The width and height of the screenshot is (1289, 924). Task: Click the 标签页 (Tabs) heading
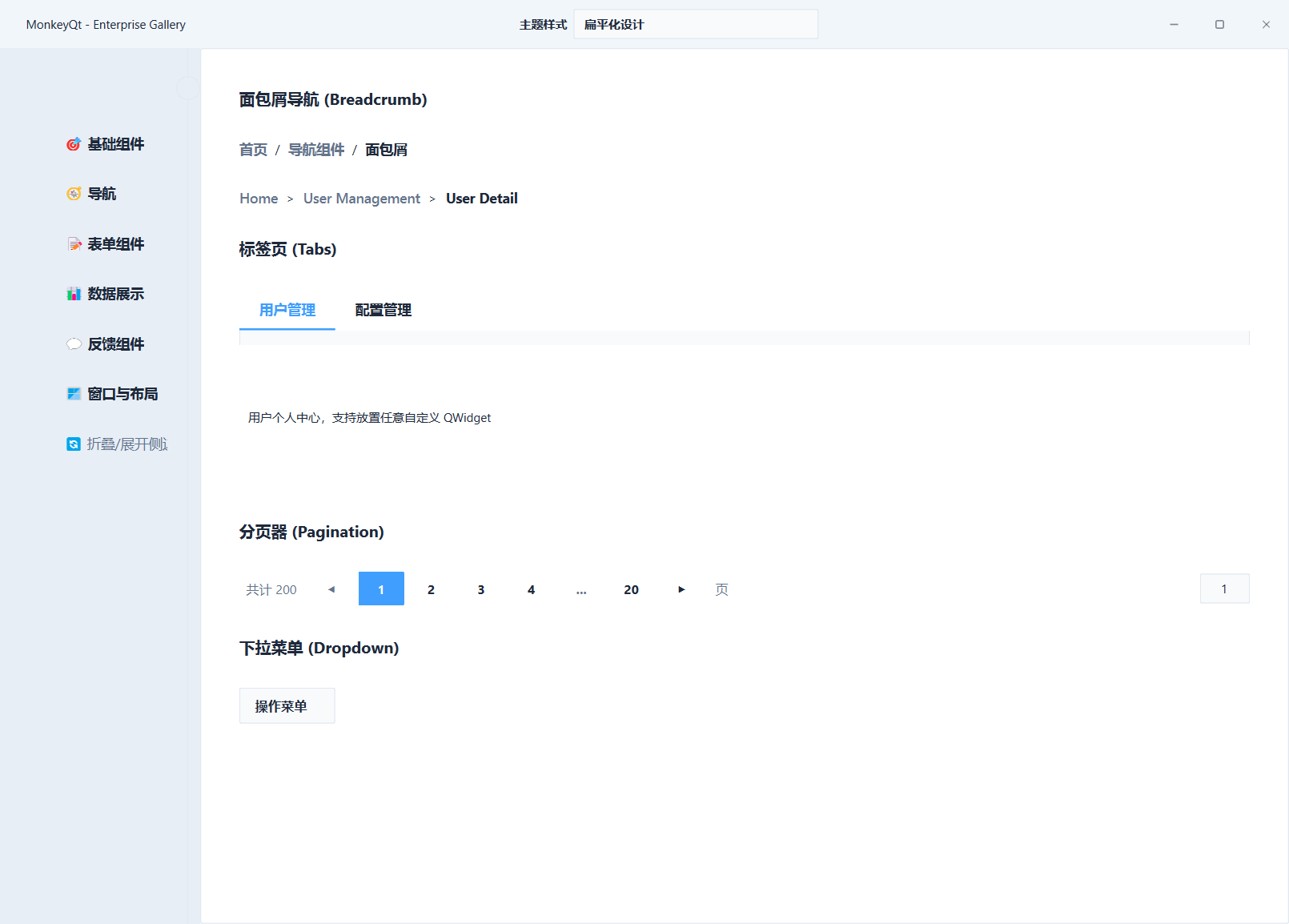pyautogui.click(x=287, y=249)
